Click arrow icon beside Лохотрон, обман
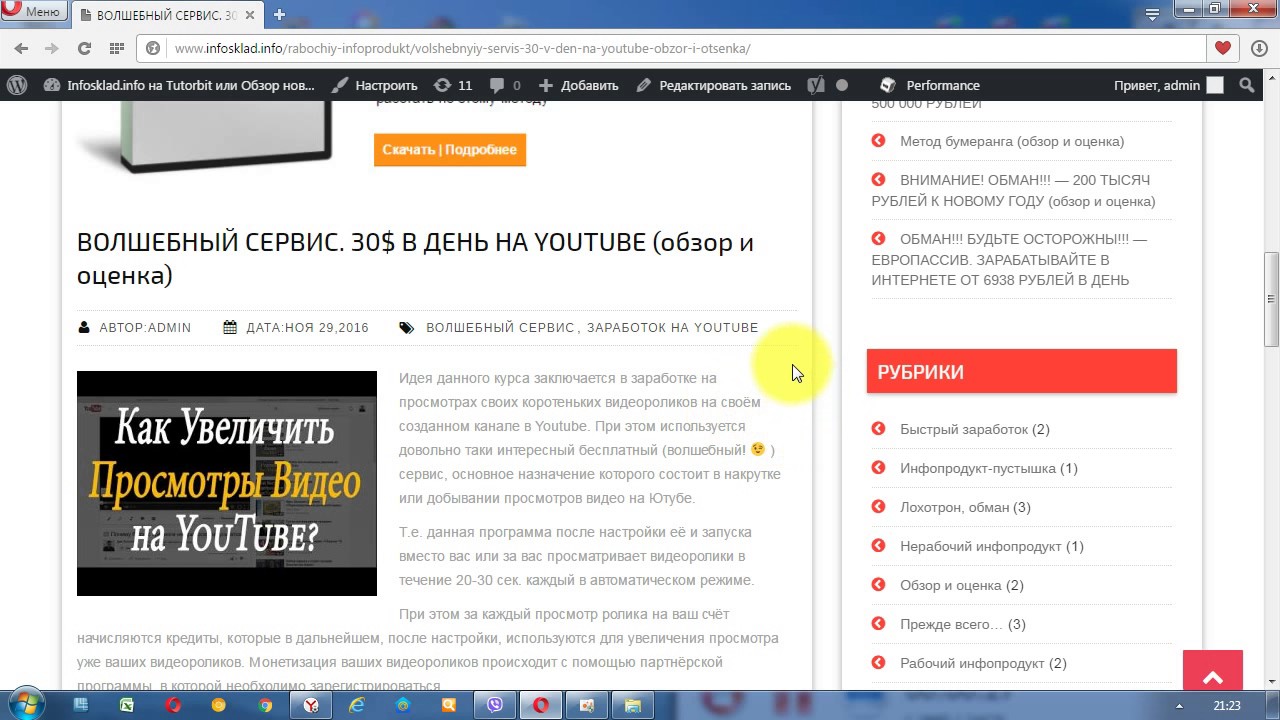Screen dimensions: 1280x720 coord(878,506)
